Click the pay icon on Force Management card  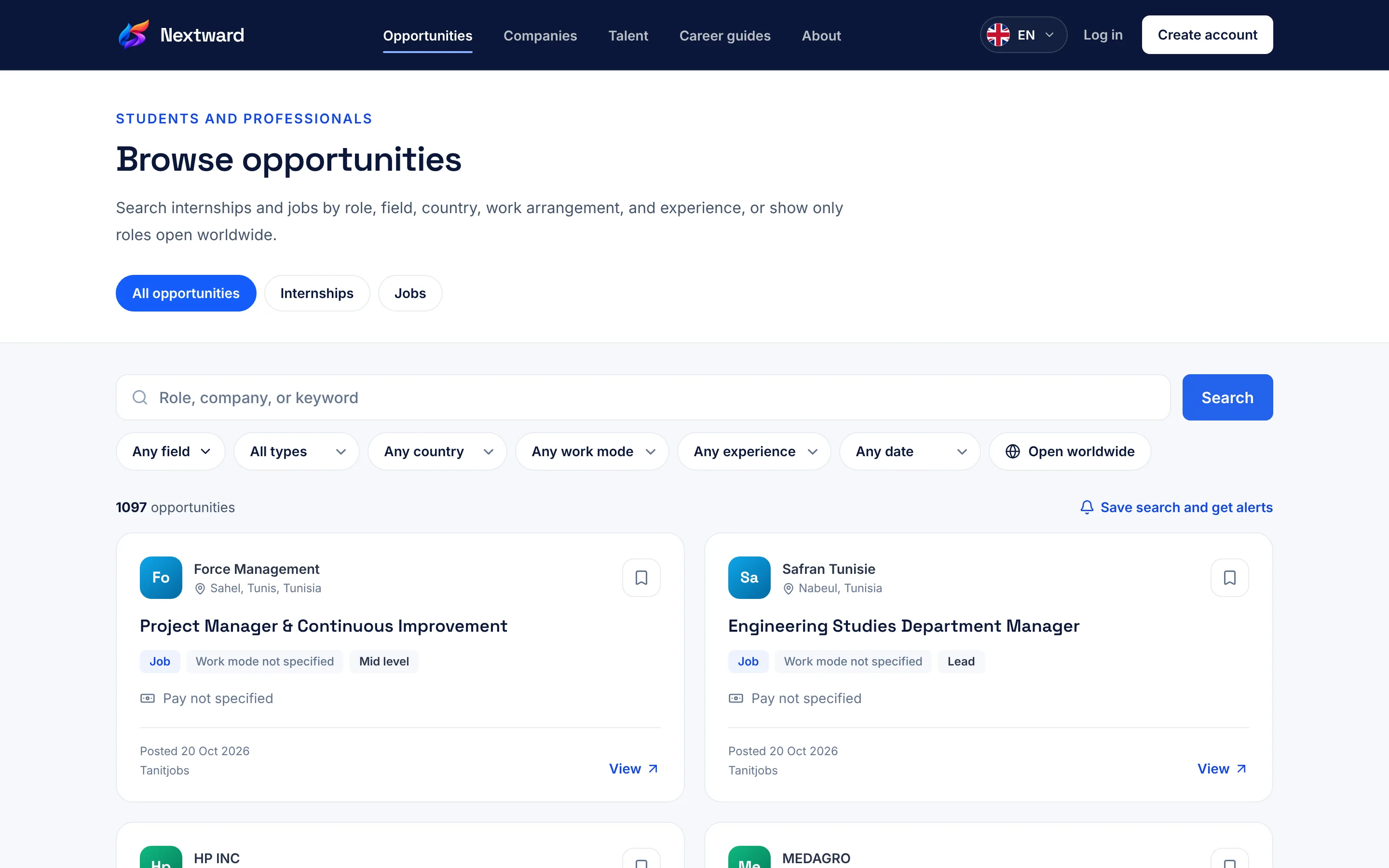click(148, 699)
